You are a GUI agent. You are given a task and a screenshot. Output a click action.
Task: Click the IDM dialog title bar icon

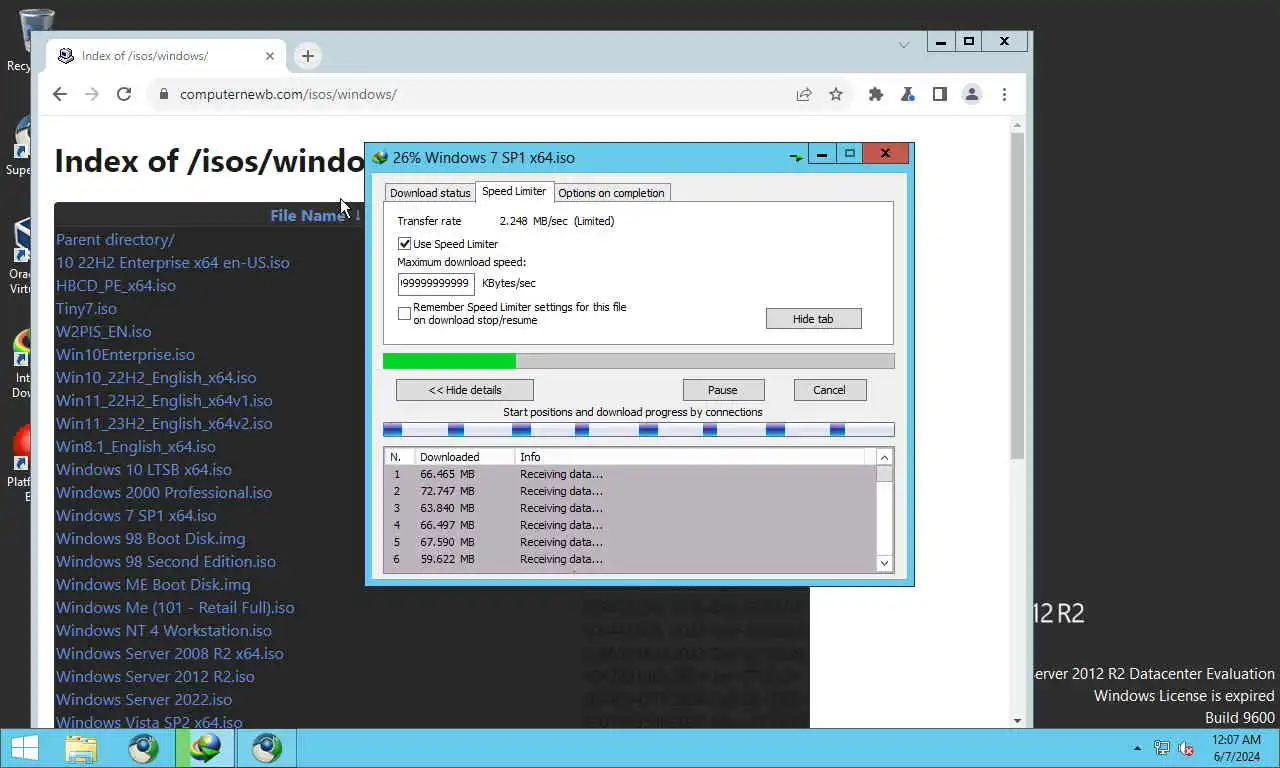pos(380,157)
